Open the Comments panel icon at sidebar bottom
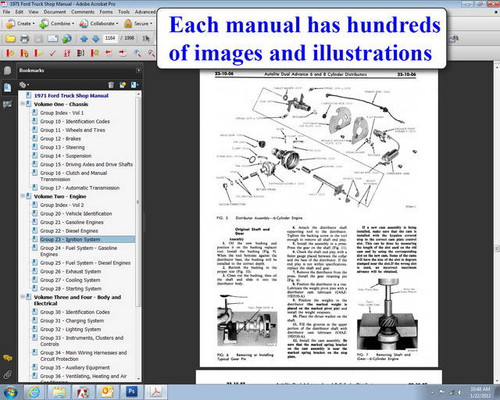 pyautogui.click(x=7, y=358)
